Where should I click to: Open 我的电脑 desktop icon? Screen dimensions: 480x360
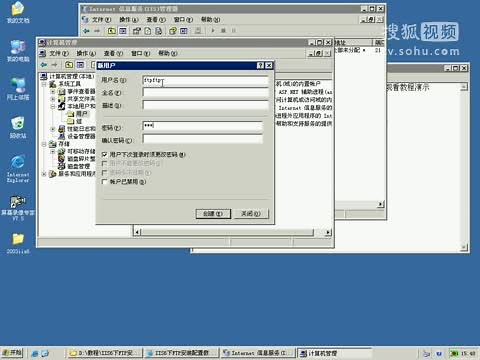click(x=18, y=51)
